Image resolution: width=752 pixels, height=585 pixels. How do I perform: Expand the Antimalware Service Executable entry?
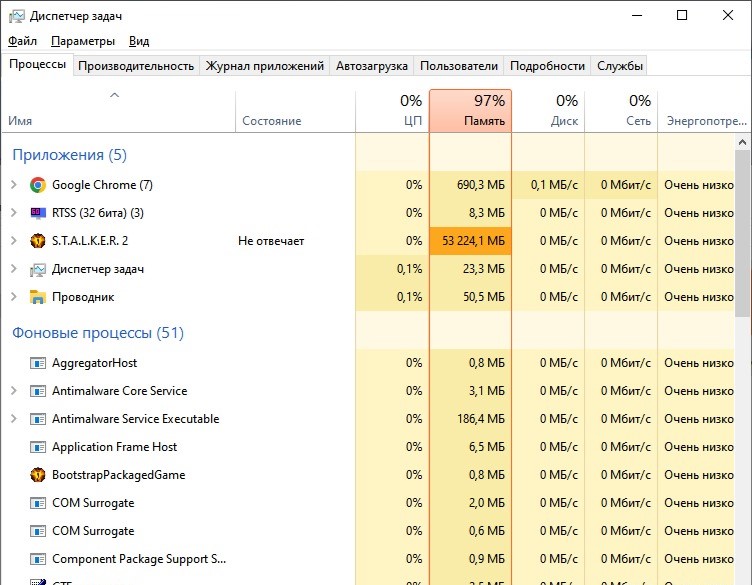tap(13, 419)
